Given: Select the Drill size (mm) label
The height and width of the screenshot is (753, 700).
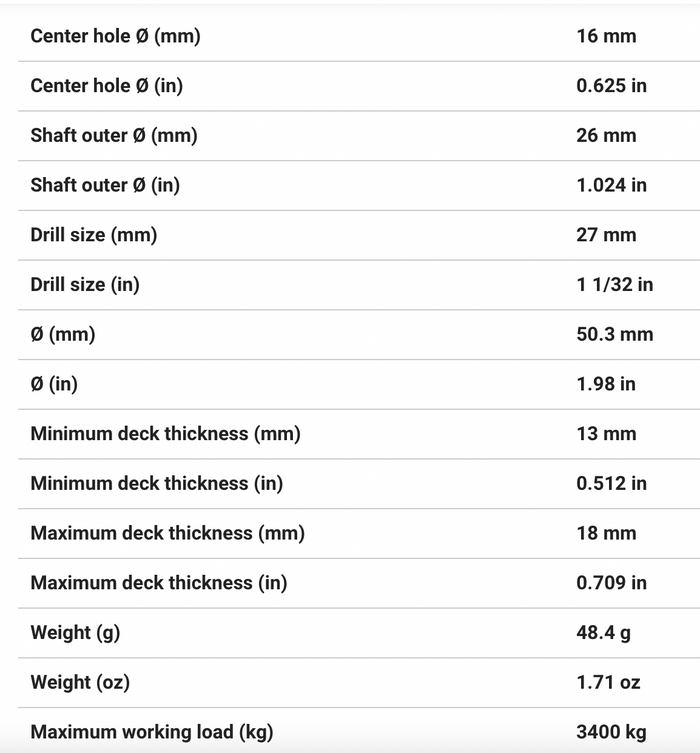Looking at the screenshot, I should pyautogui.click(x=94, y=235).
